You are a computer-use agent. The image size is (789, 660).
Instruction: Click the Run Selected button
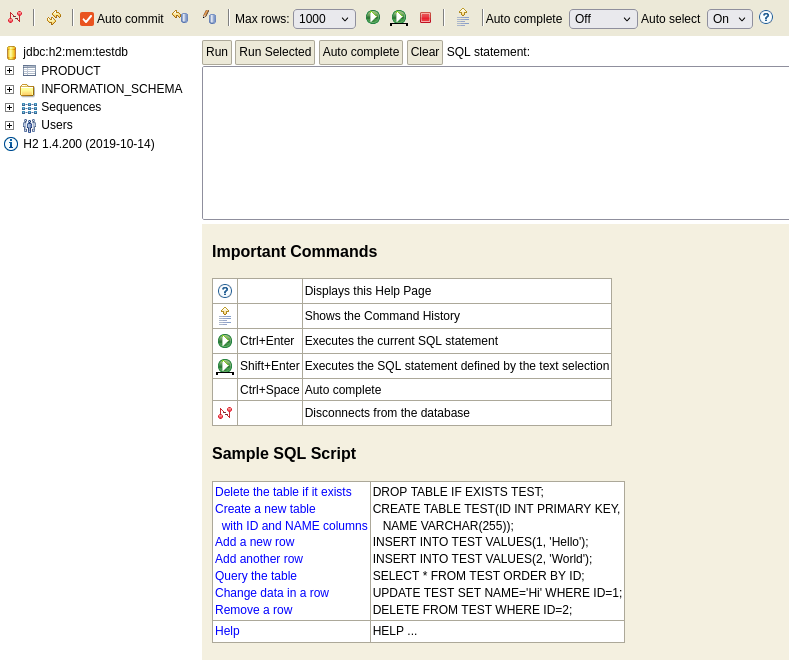tap(275, 52)
